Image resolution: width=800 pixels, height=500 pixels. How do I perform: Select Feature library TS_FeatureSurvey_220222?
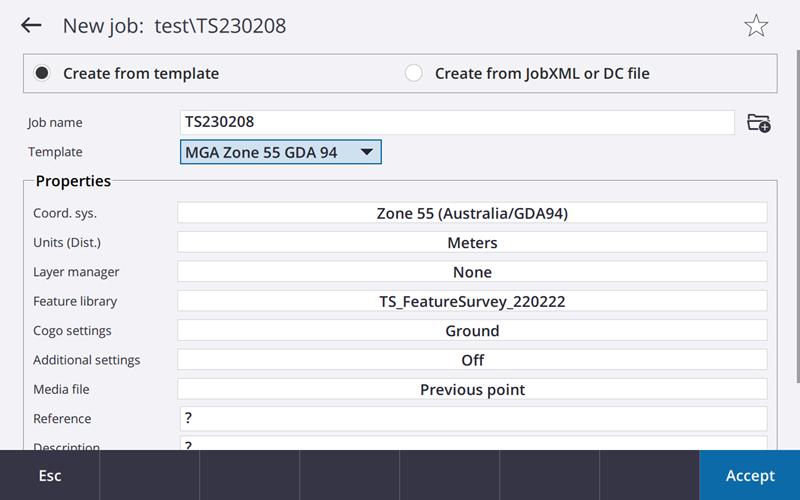[472, 301]
